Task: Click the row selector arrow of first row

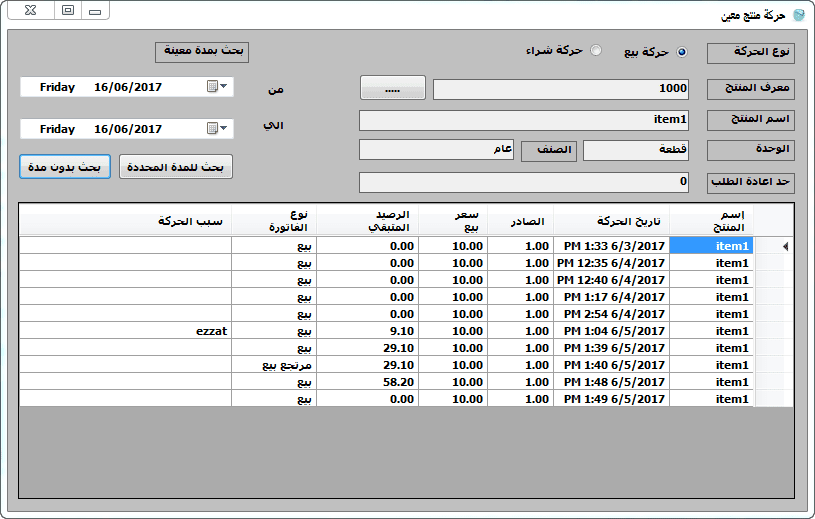Action: (x=783, y=246)
